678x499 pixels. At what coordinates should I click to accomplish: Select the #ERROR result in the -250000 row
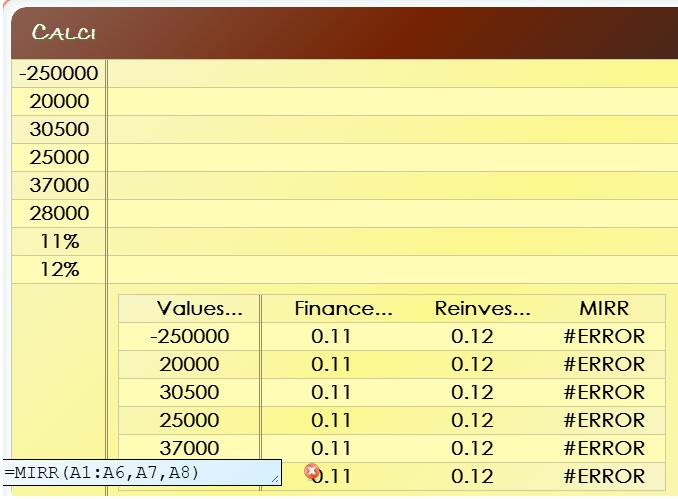click(604, 337)
